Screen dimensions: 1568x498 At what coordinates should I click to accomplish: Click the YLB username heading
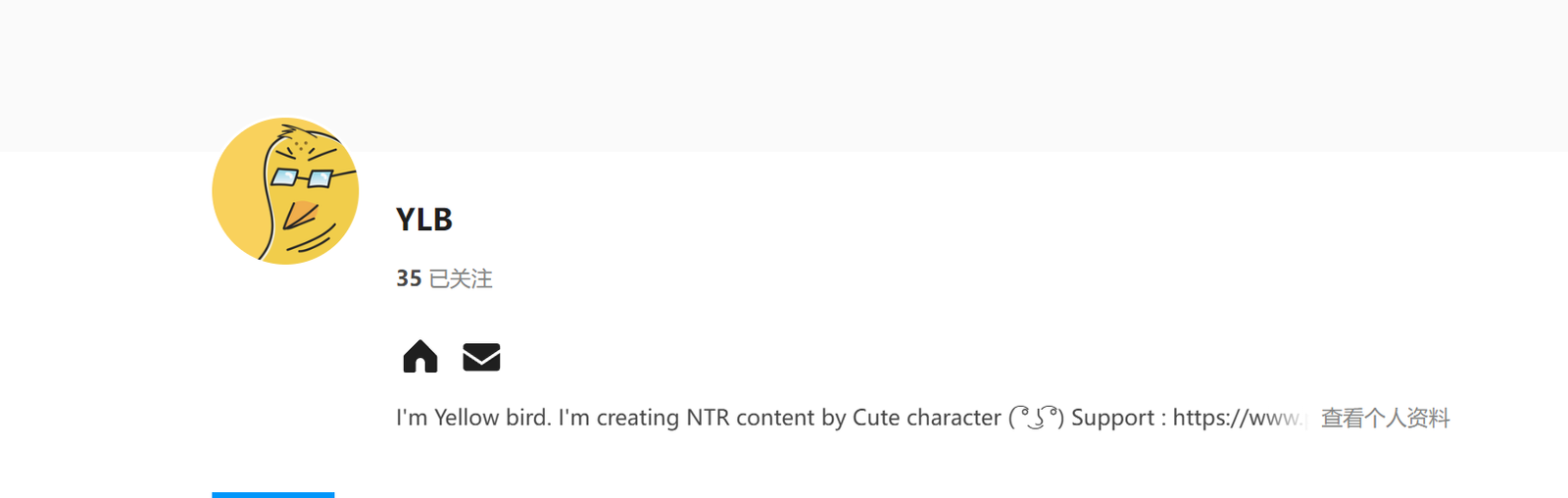pyautogui.click(x=424, y=220)
